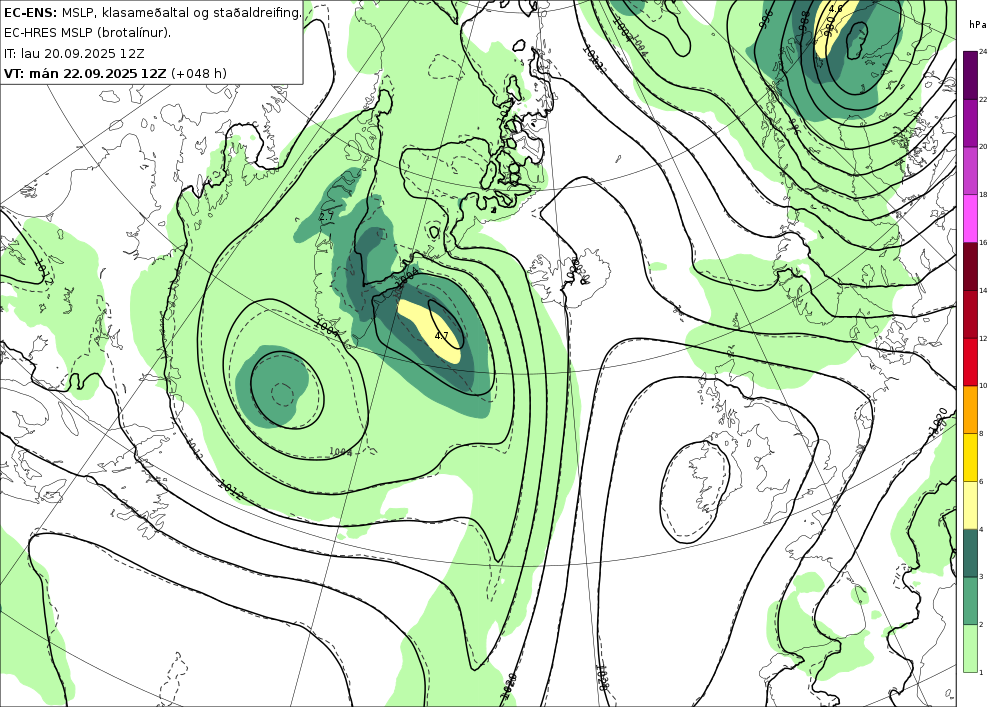Click the small closed isobar inside the top-right low
This screenshot has height=707, width=1000.
coord(857,41)
